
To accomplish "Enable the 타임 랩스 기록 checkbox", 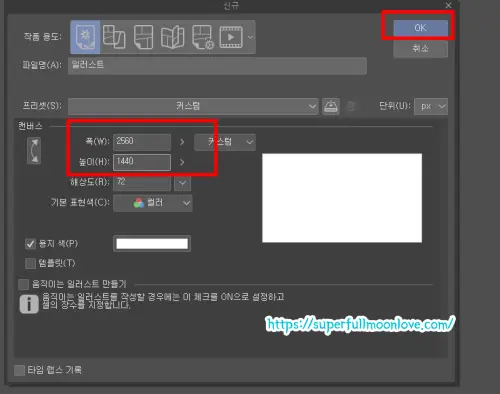I will pos(20,370).
